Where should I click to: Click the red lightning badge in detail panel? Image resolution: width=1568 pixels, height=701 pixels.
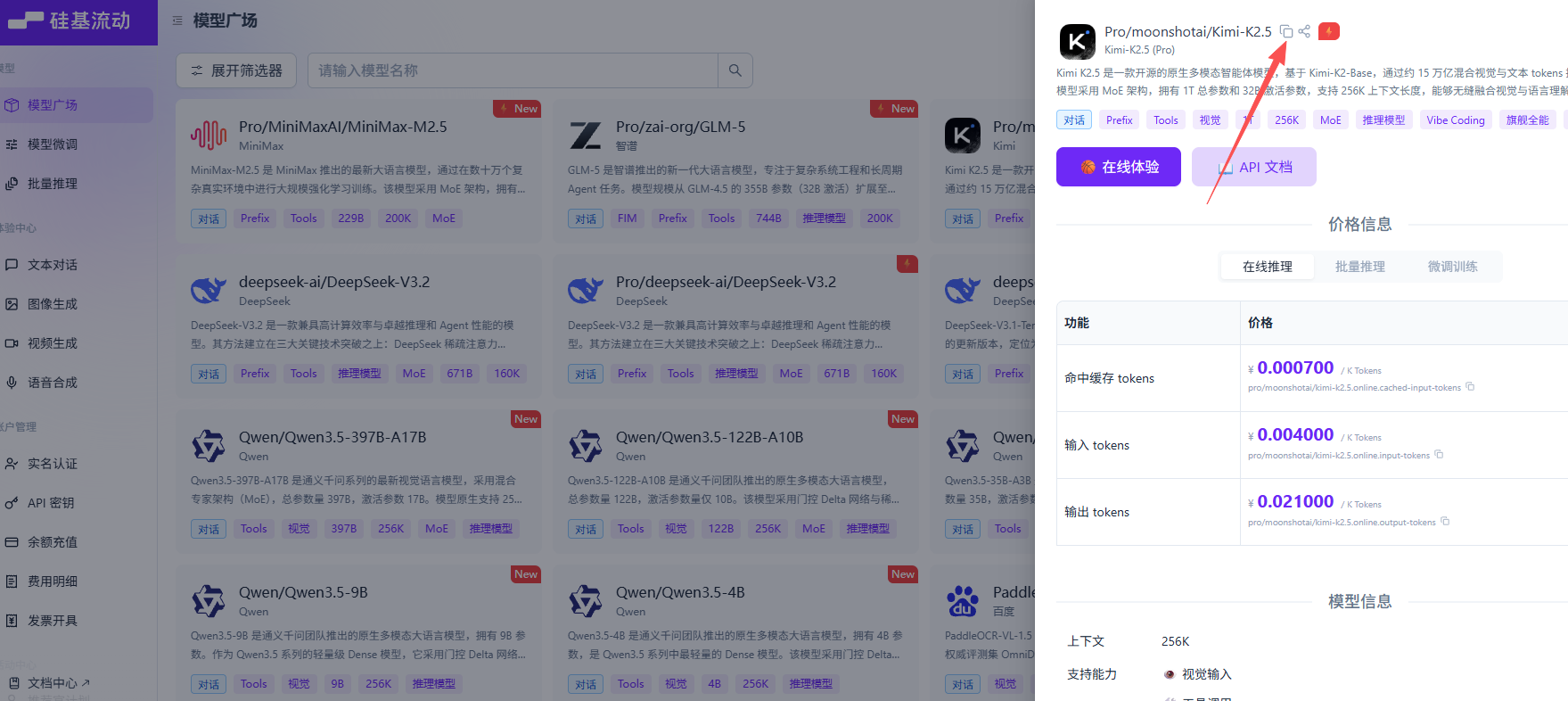(1329, 31)
